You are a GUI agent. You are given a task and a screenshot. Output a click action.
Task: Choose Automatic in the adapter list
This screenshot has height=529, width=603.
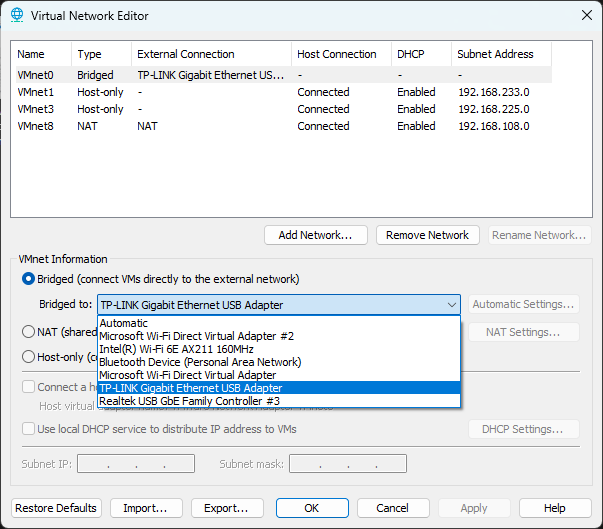point(279,323)
